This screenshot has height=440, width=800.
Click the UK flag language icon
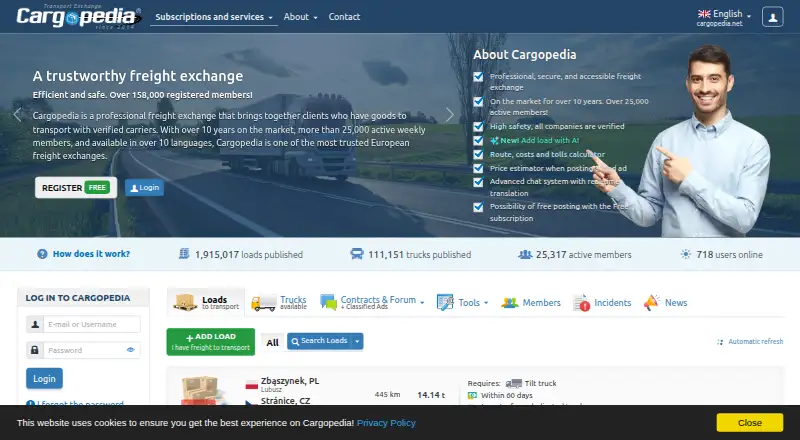(704, 14)
